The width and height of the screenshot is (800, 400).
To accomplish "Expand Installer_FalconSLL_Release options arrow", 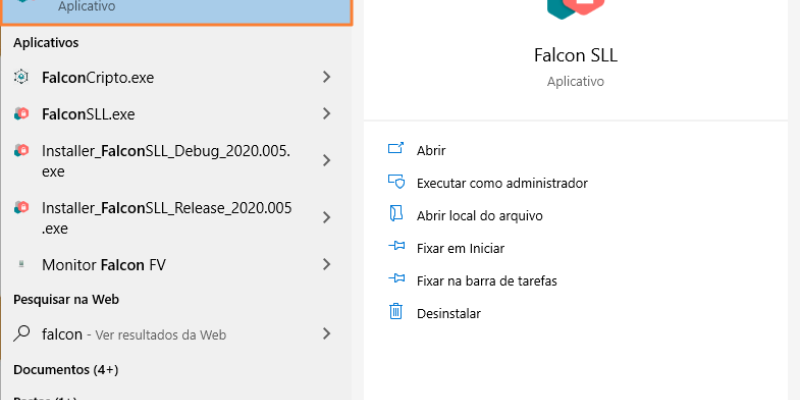I will [x=327, y=218].
